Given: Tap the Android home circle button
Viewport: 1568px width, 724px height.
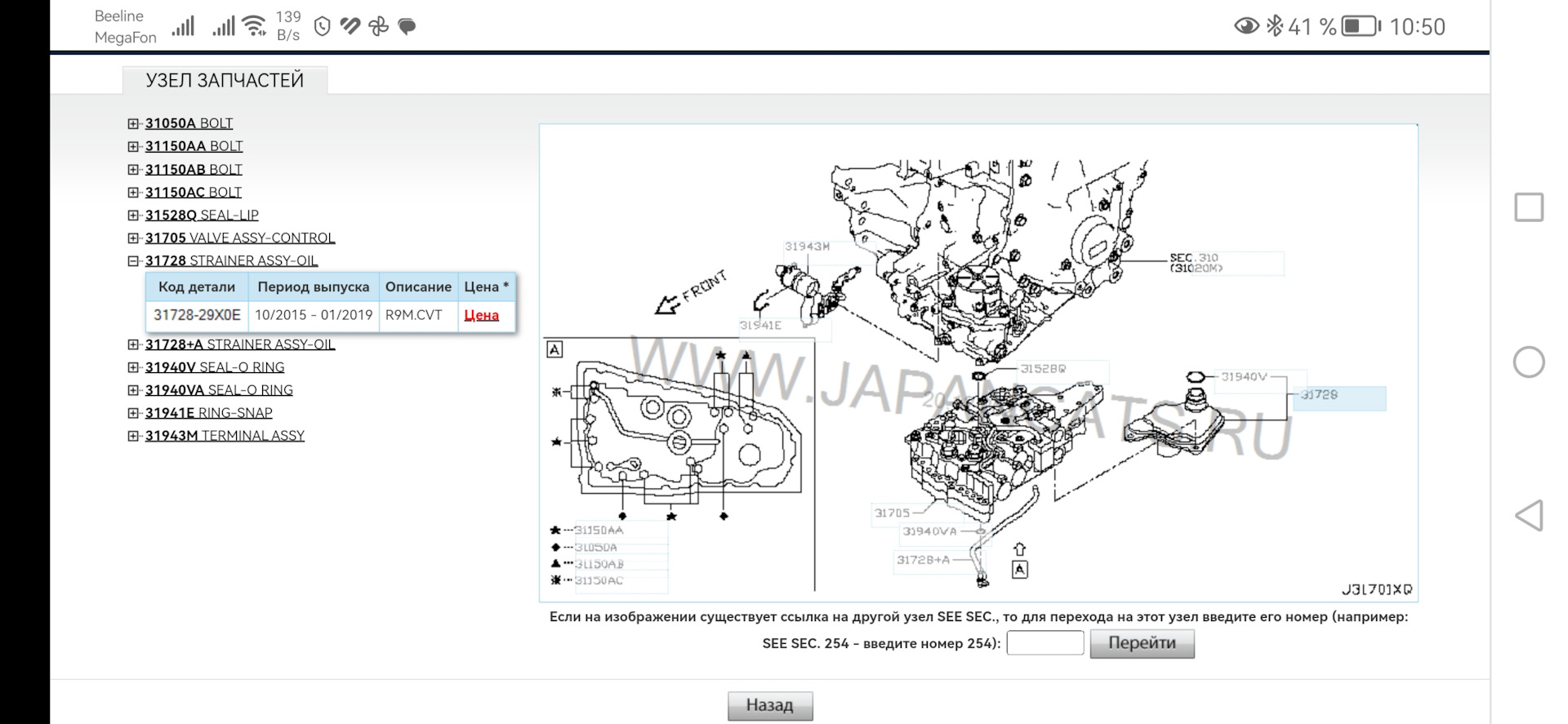Looking at the screenshot, I should [x=1529, y=362].
